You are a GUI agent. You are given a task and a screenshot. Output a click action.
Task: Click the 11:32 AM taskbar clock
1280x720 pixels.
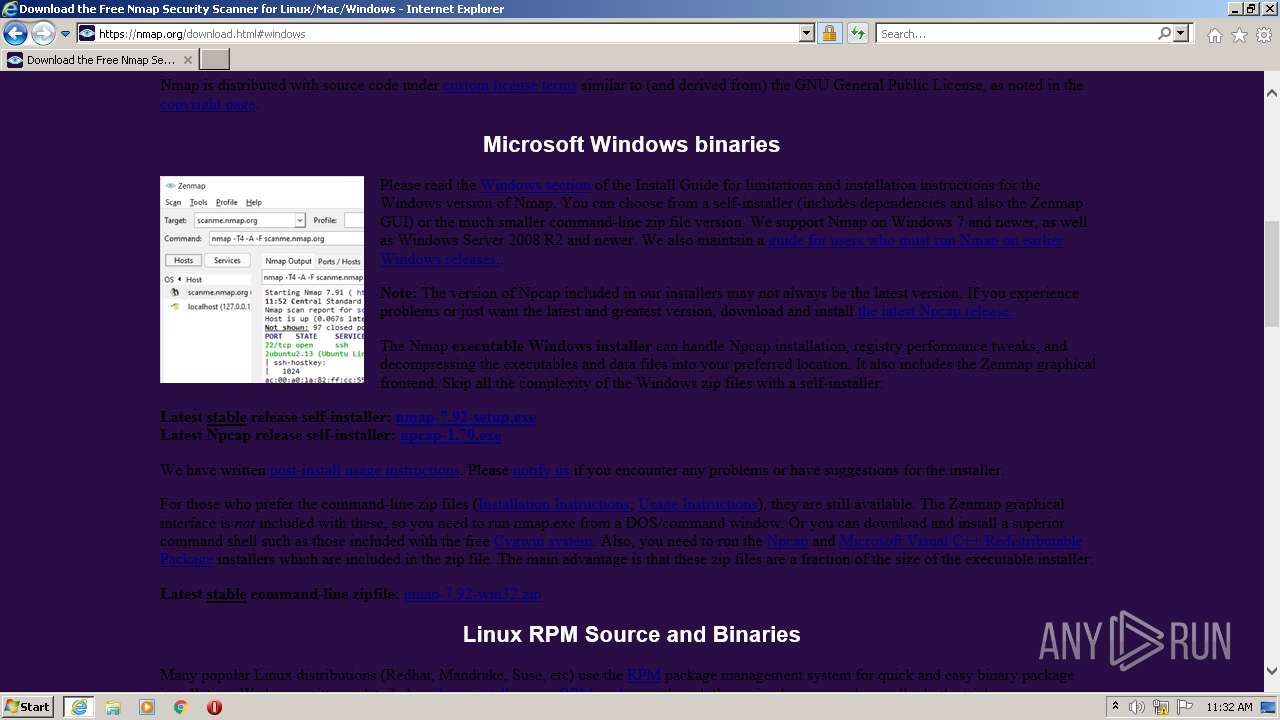(1229, 707)
